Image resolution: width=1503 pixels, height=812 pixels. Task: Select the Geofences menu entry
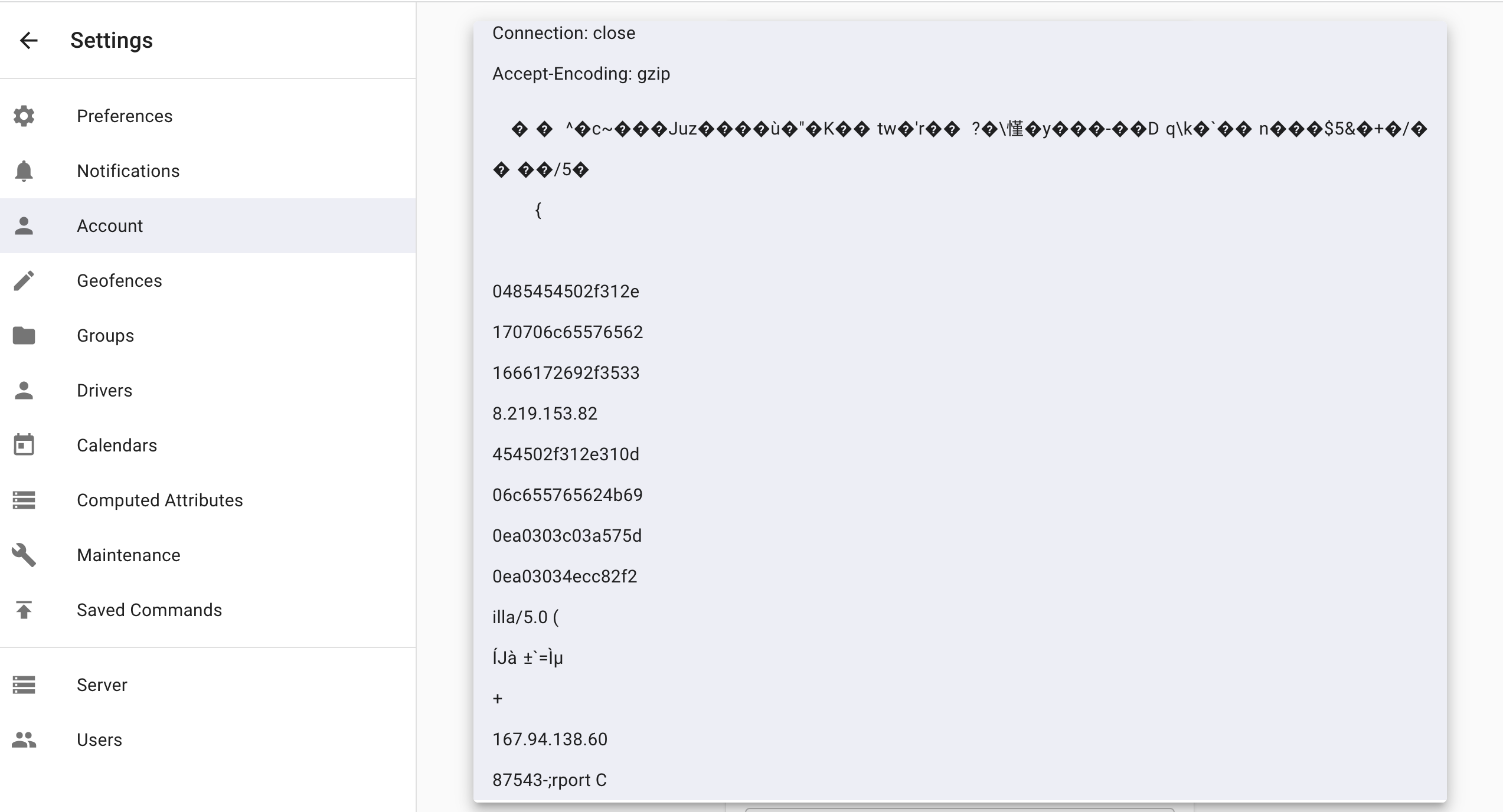[x=119, y=280]
